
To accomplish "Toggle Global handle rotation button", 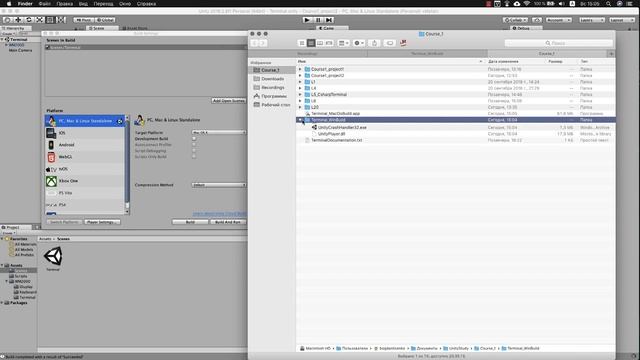I will pos(105,20).
